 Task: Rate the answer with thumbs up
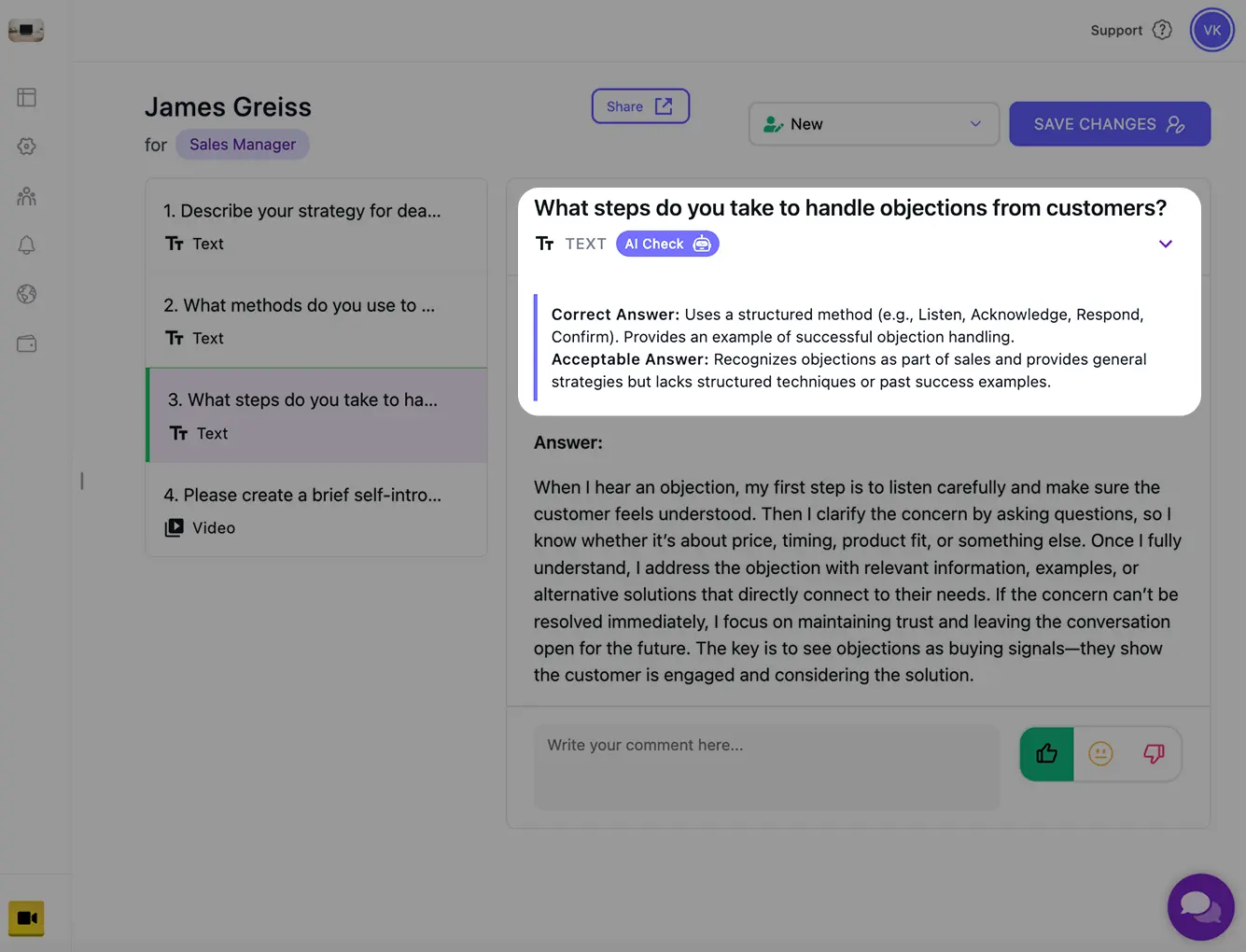pyautogui.click(x=1046, y=754)
